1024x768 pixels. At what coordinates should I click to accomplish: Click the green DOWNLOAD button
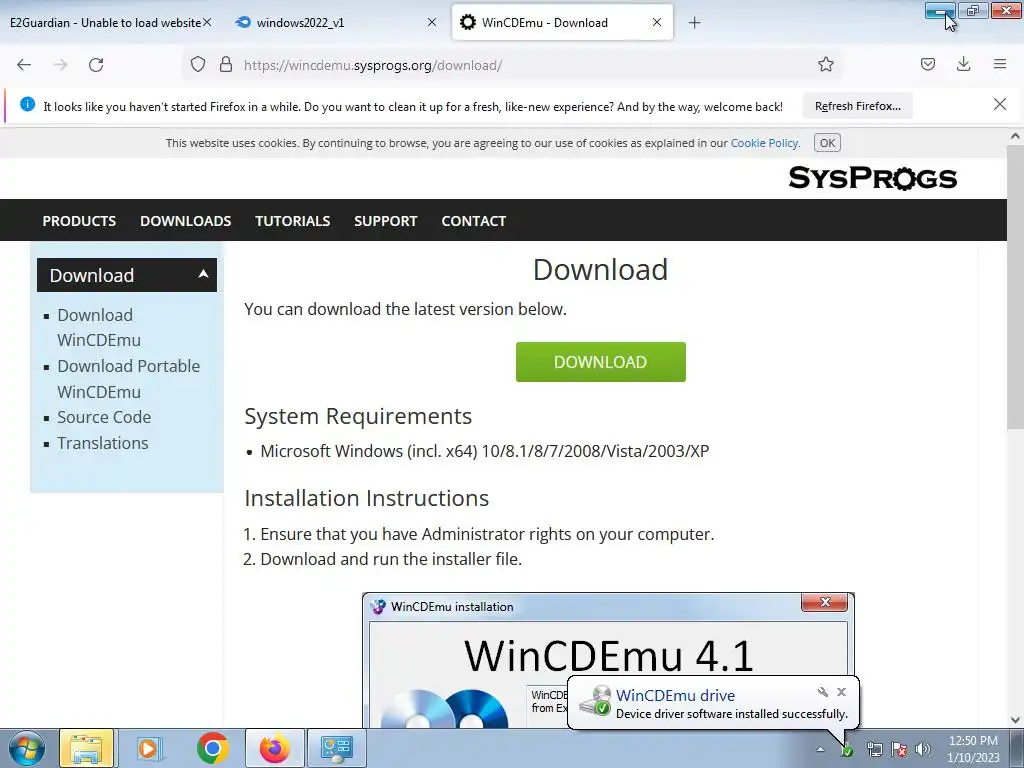click(x=600, y=362)
